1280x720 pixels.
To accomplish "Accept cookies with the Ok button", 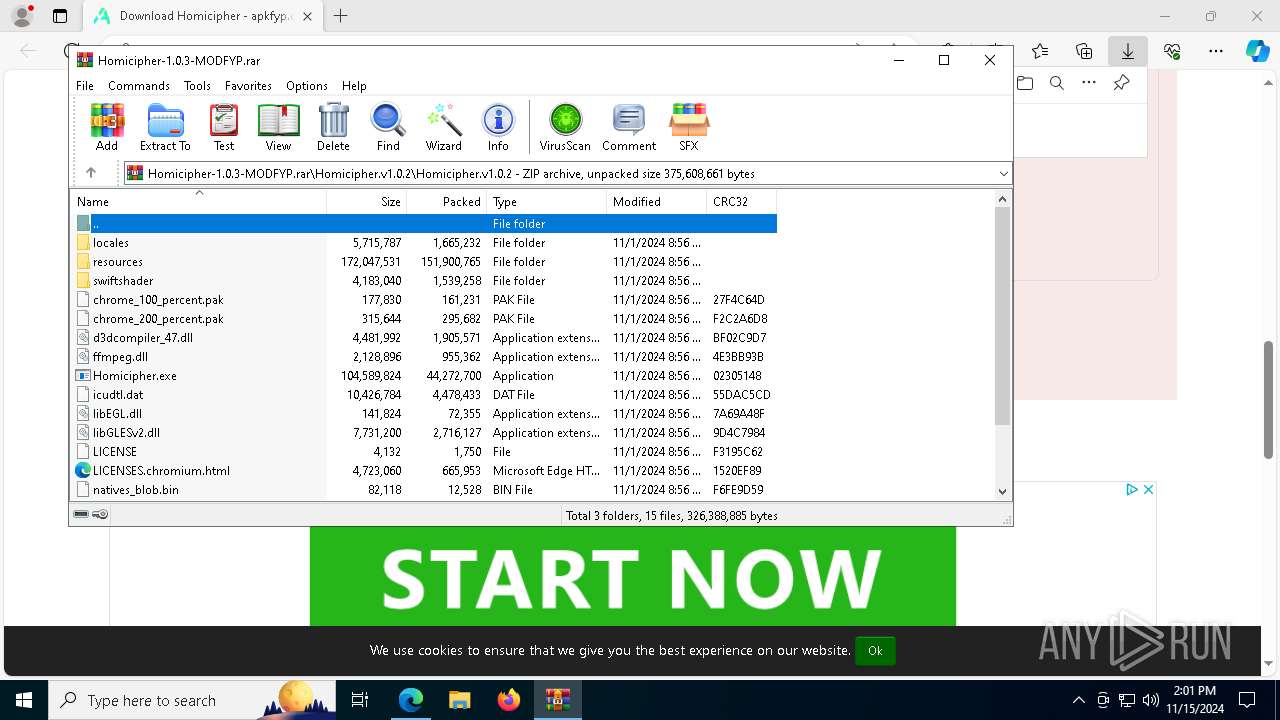I will click(x=875, y=650).
